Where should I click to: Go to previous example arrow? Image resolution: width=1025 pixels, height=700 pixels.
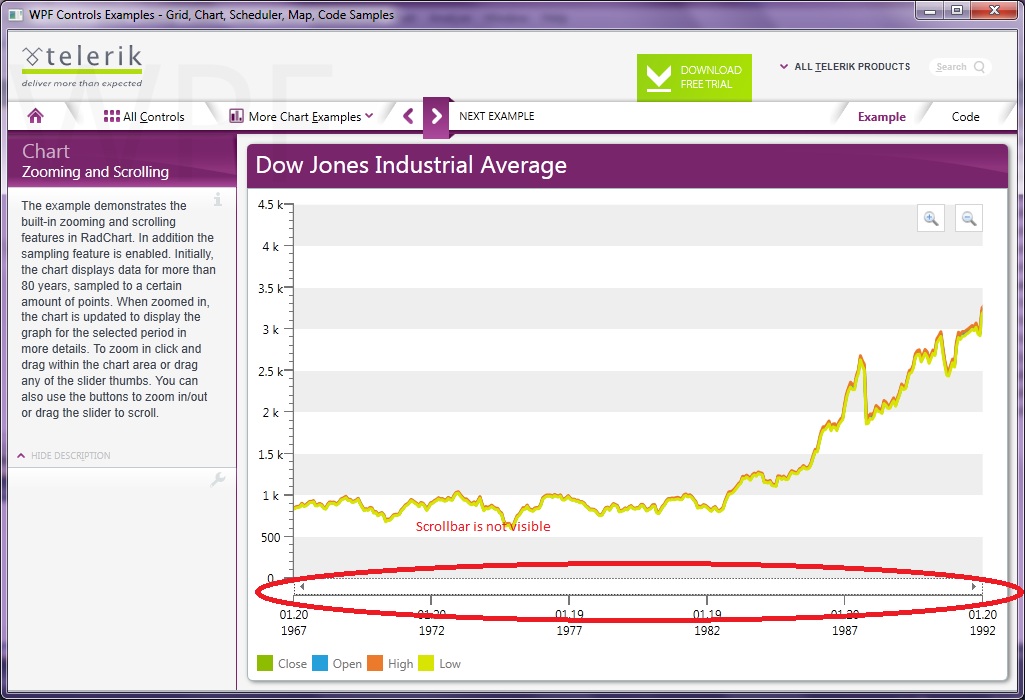pos(408,116)
